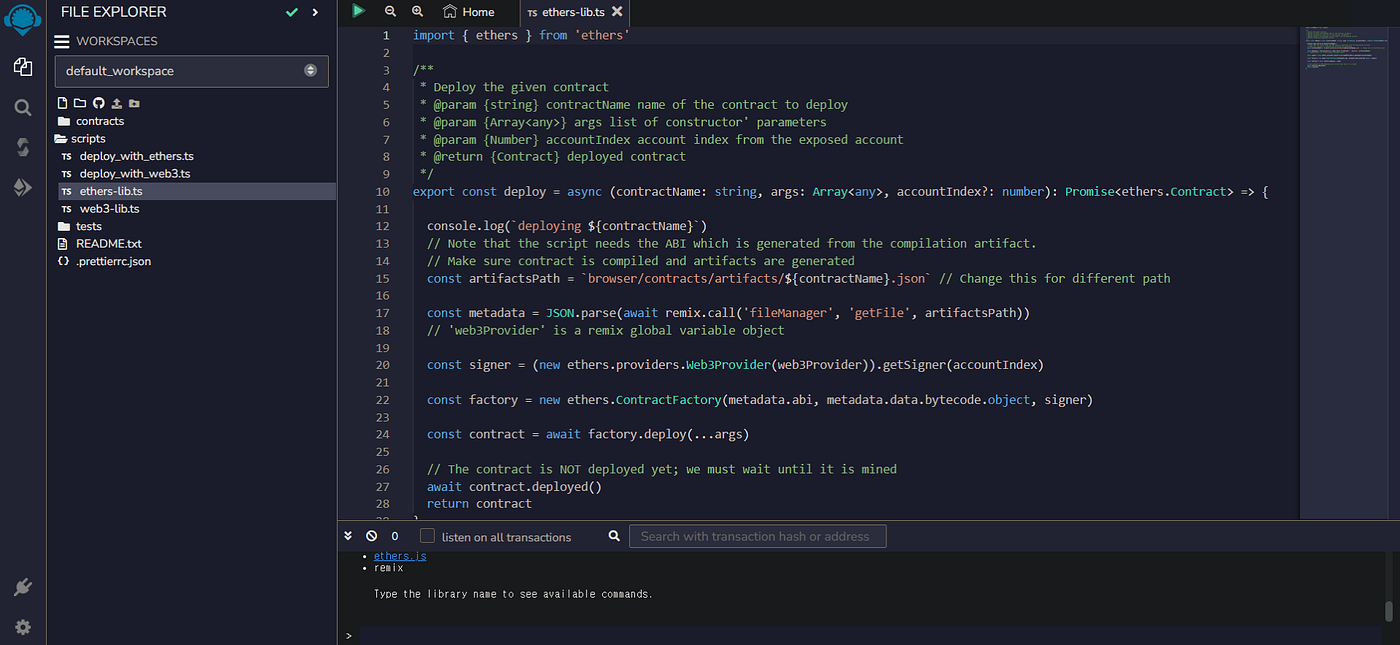Click the terminal vertical scrollbar

(x=1389, y=612)
